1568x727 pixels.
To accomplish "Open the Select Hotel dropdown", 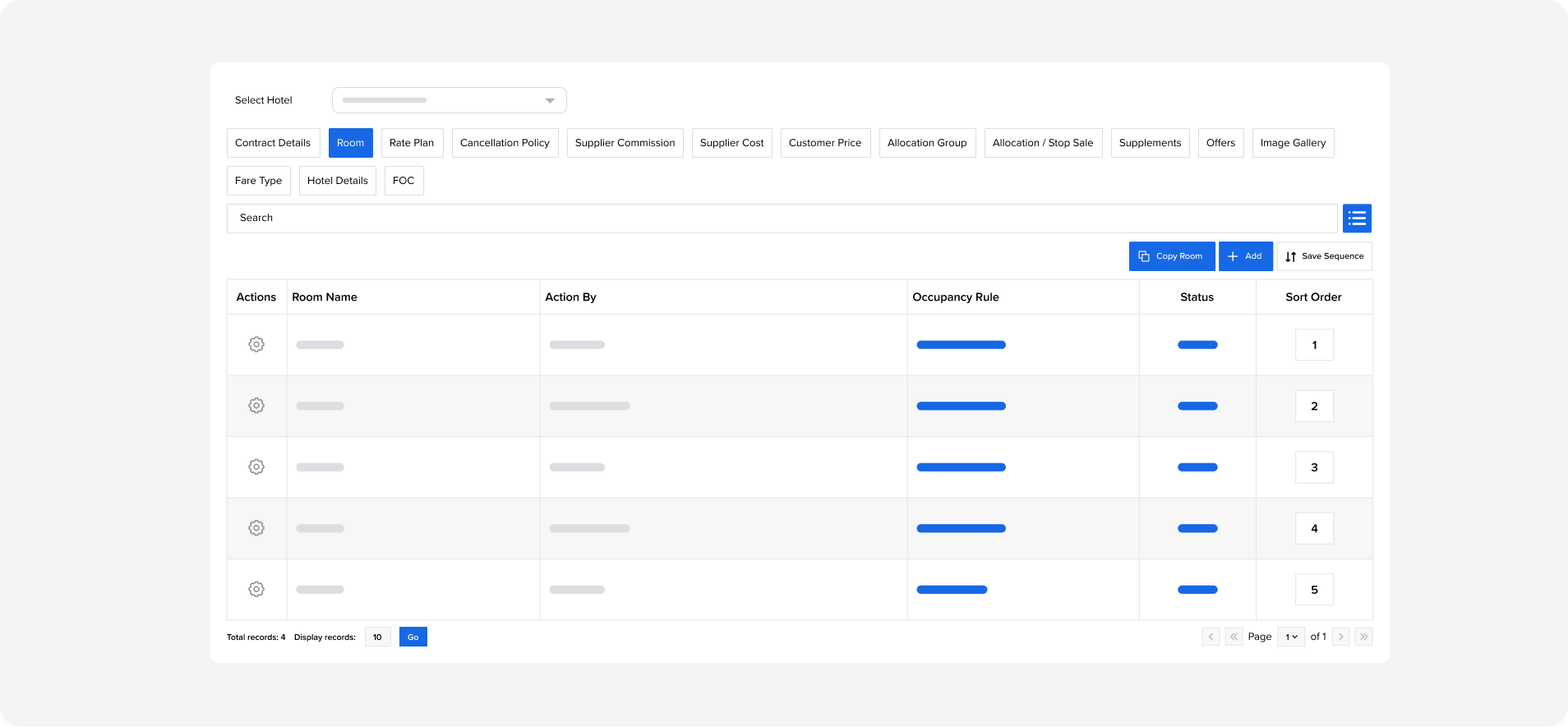I will tap(450, 100).
